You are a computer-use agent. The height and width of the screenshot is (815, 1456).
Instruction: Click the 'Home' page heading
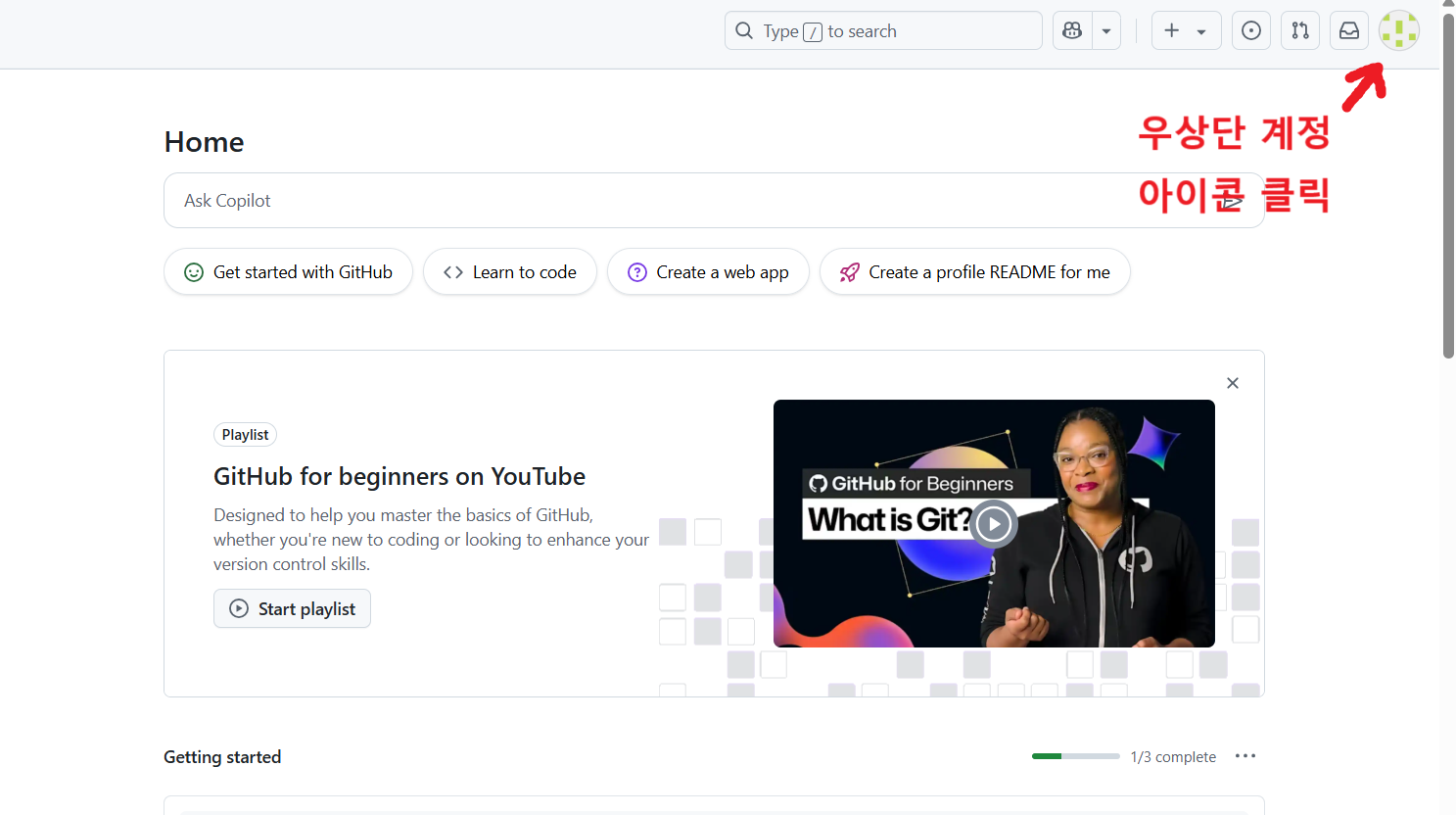point(204,142)
